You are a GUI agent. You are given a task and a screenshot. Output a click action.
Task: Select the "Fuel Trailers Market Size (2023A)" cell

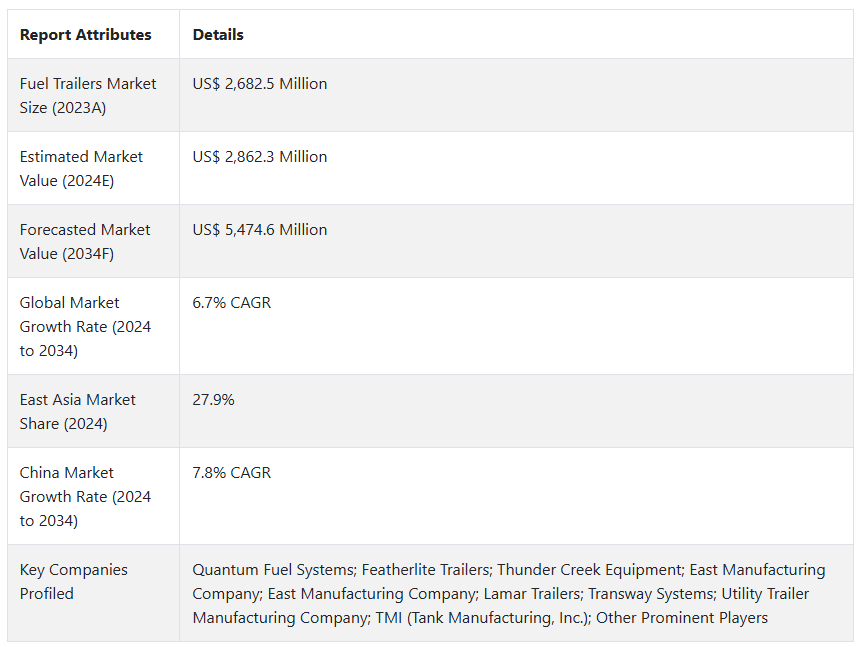[88, 96]
